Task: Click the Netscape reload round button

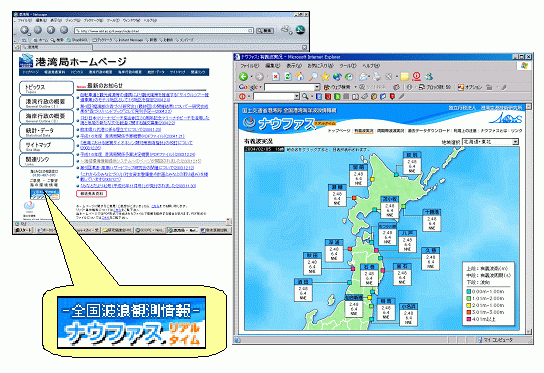Action: point(51,30)
